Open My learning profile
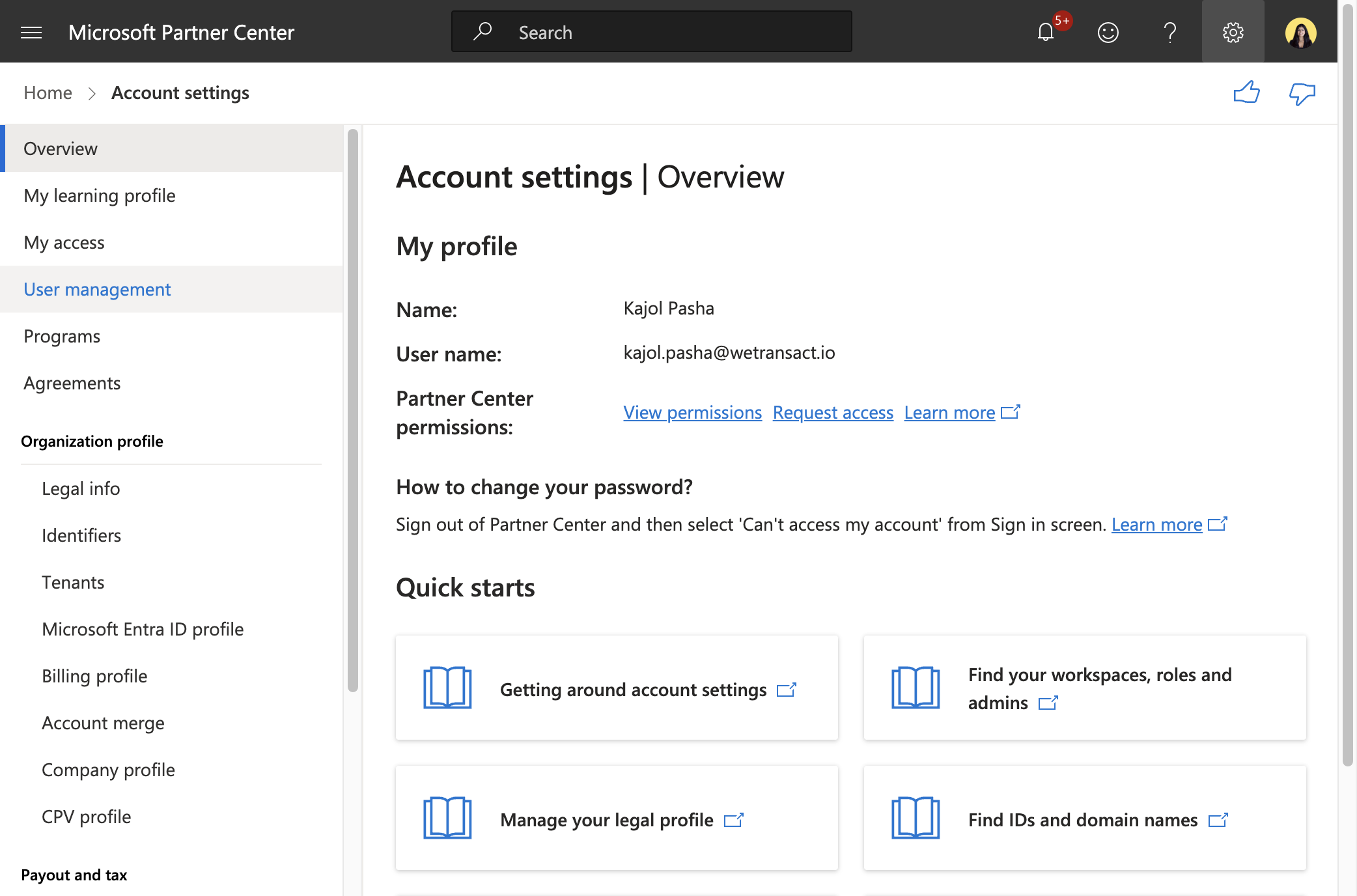The image size is (1357, 896). (x=172, y=195)
